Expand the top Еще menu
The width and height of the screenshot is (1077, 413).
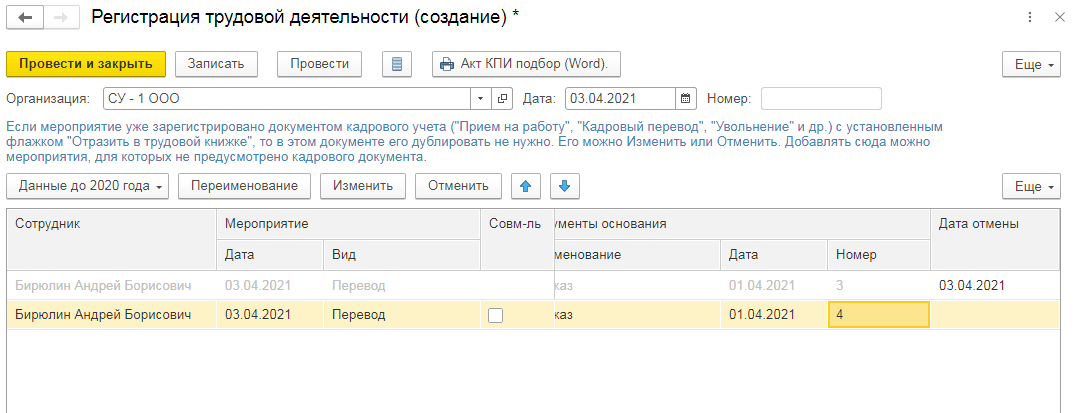coord(1031,64)
